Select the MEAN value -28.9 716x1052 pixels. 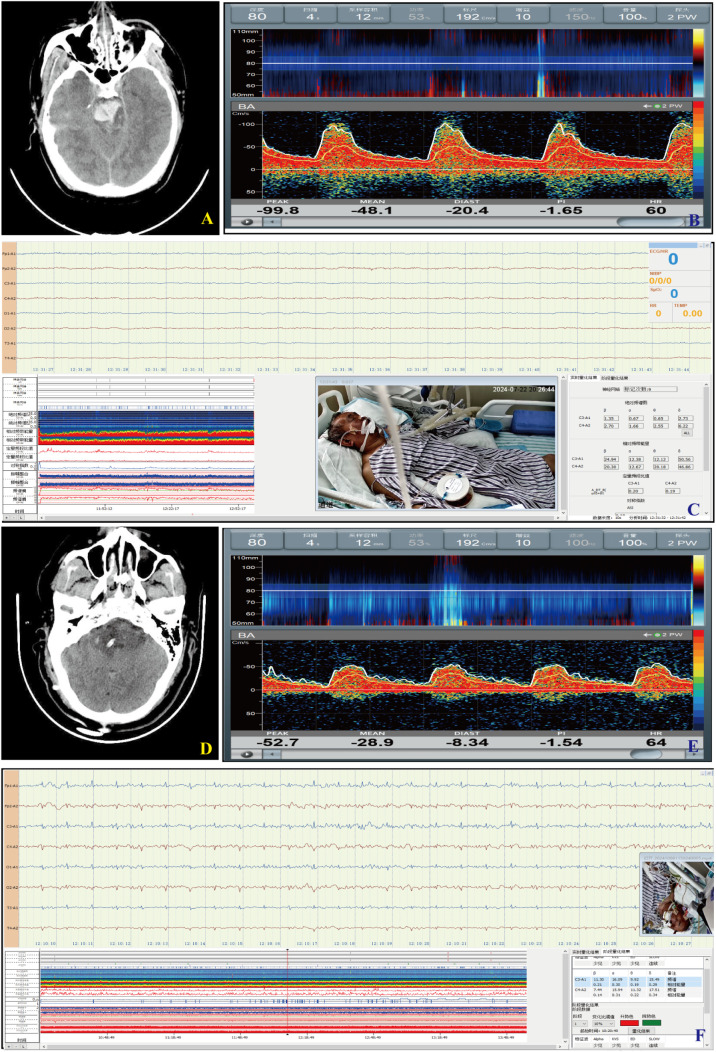372,742
